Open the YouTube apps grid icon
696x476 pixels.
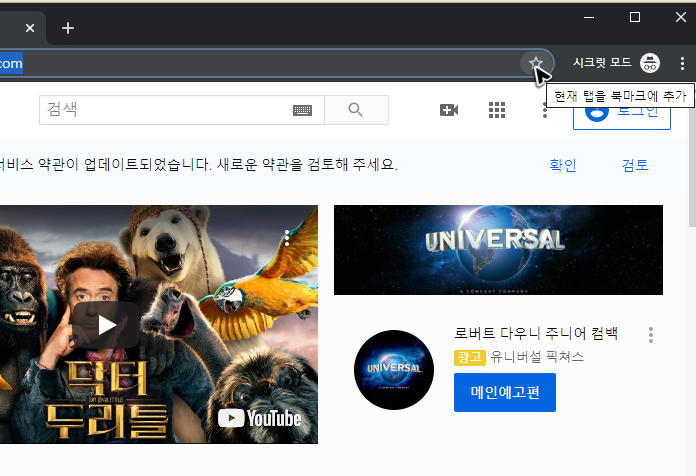pos(497,110)
